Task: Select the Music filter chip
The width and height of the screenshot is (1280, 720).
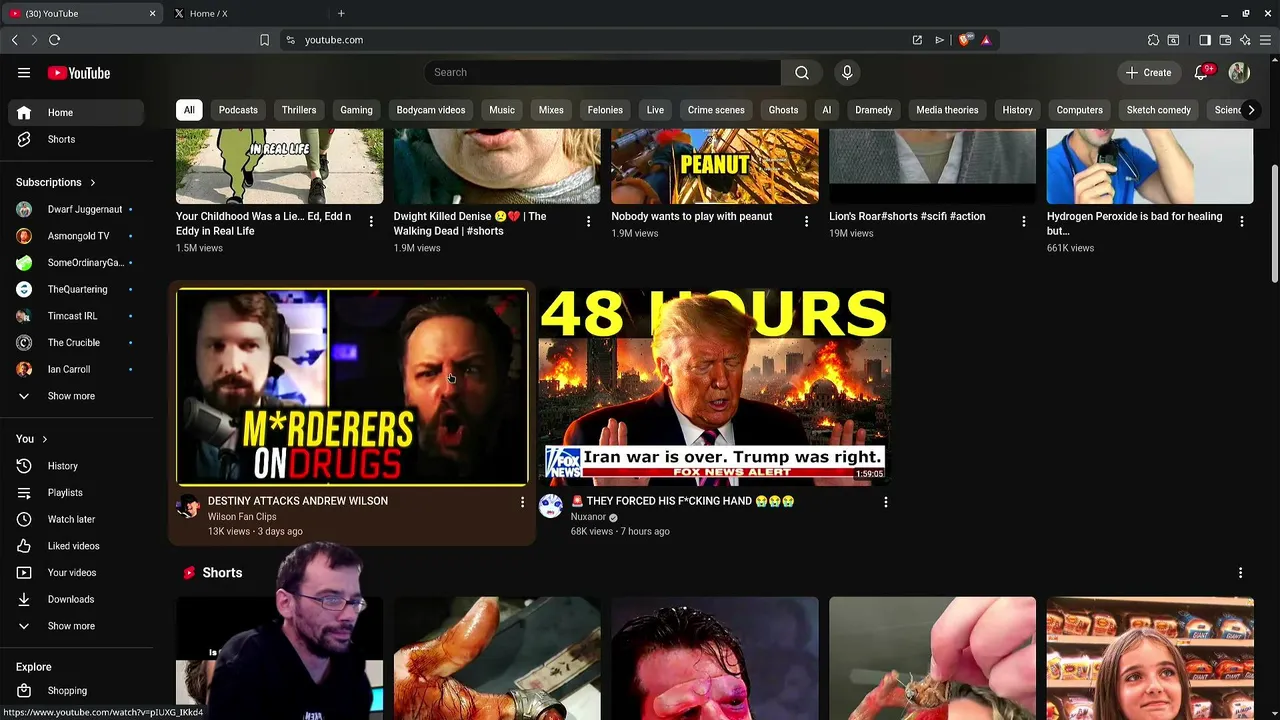Action: click(x=502, y=110)
